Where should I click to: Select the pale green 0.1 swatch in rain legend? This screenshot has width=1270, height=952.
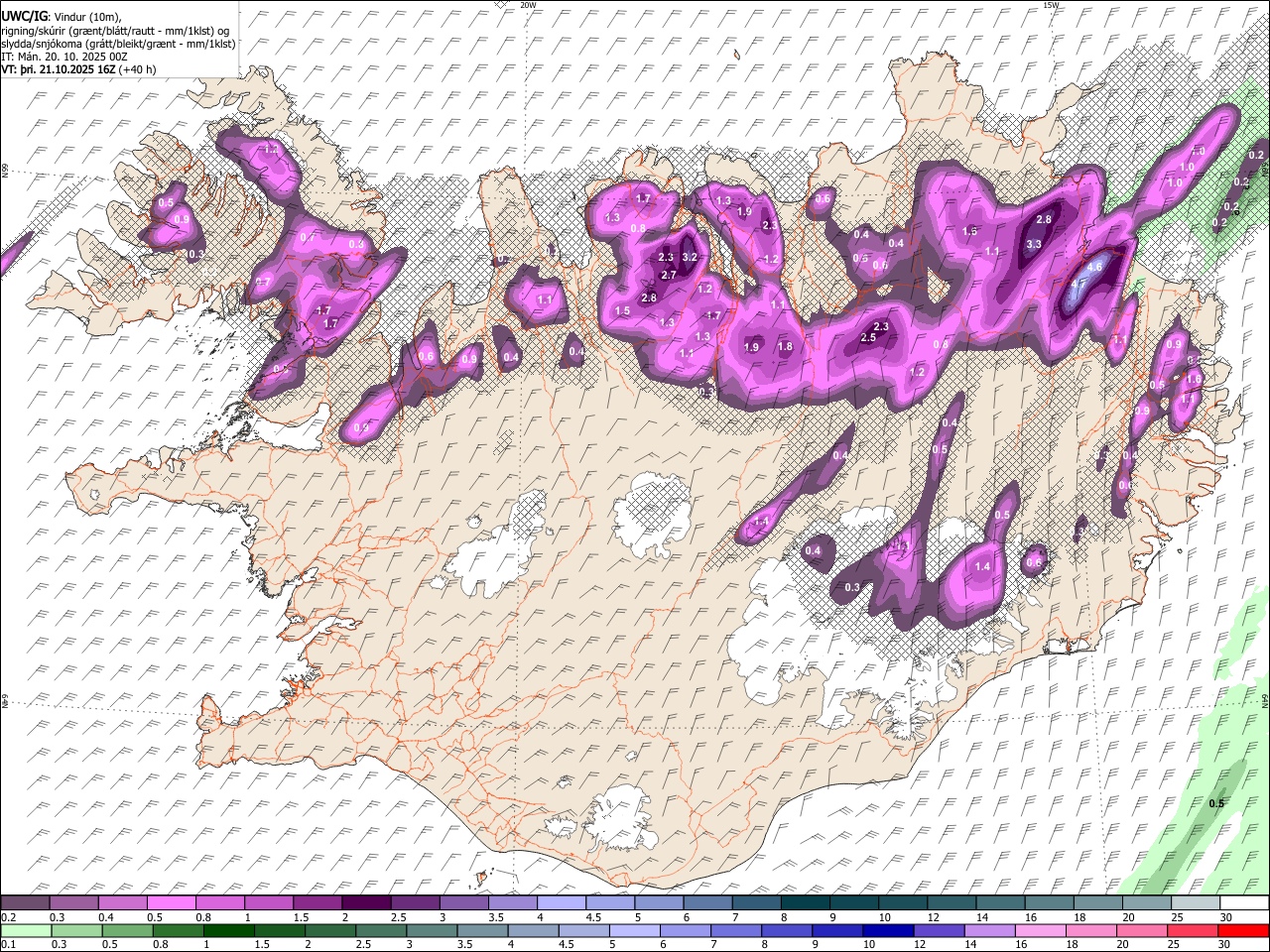(26, 930)
